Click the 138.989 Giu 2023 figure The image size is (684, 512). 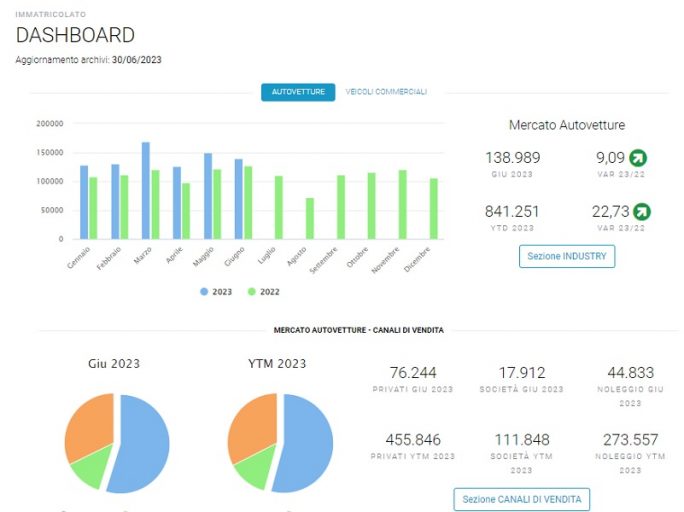[x=513, y=157]
